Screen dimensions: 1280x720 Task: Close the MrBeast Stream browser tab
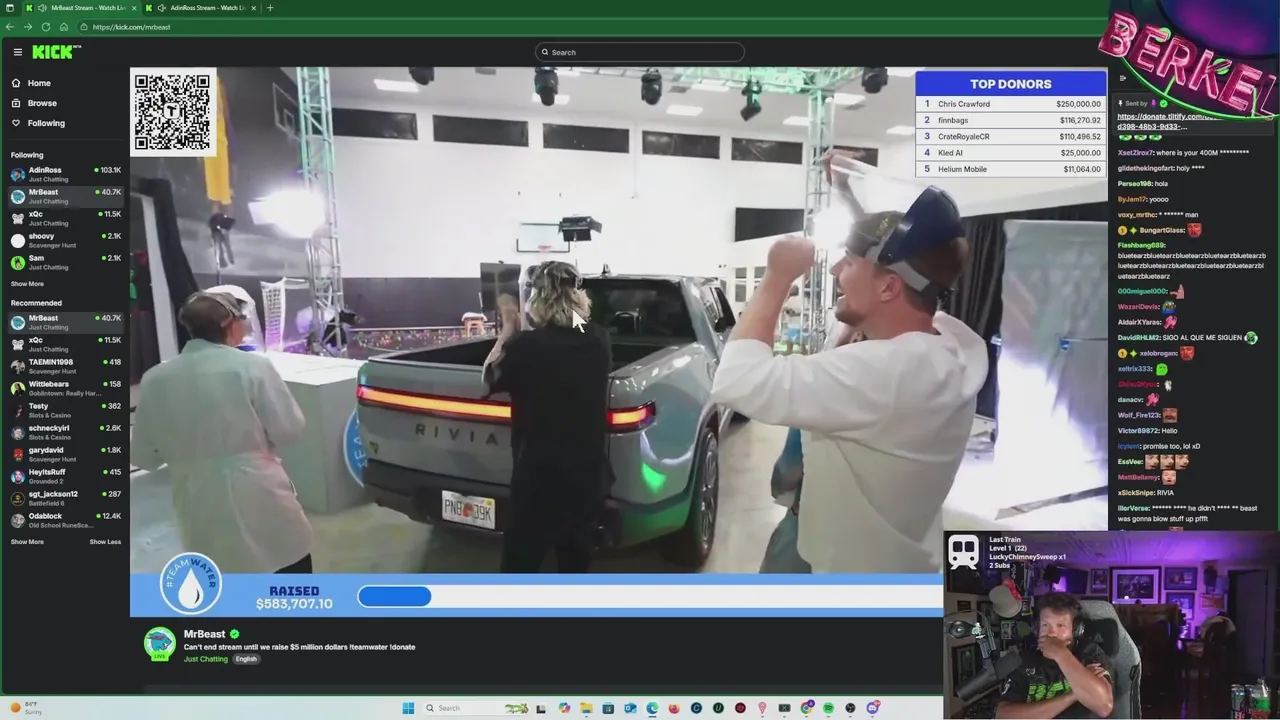(134, 8)
